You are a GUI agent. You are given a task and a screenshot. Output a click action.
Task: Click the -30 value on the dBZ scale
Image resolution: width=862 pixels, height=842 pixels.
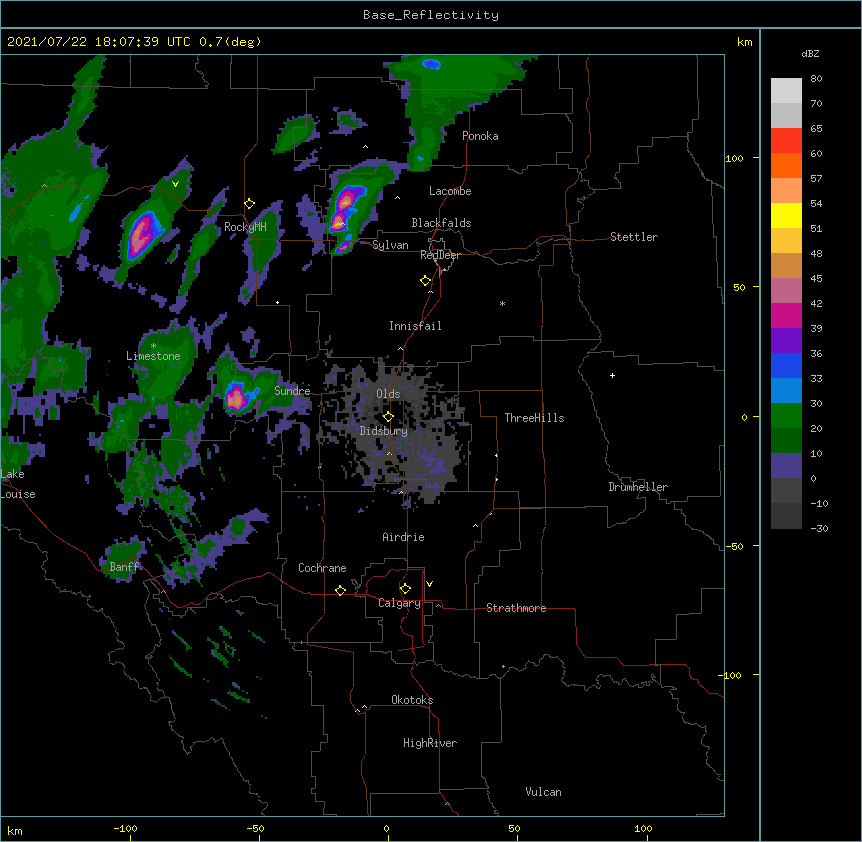(819, 529)
